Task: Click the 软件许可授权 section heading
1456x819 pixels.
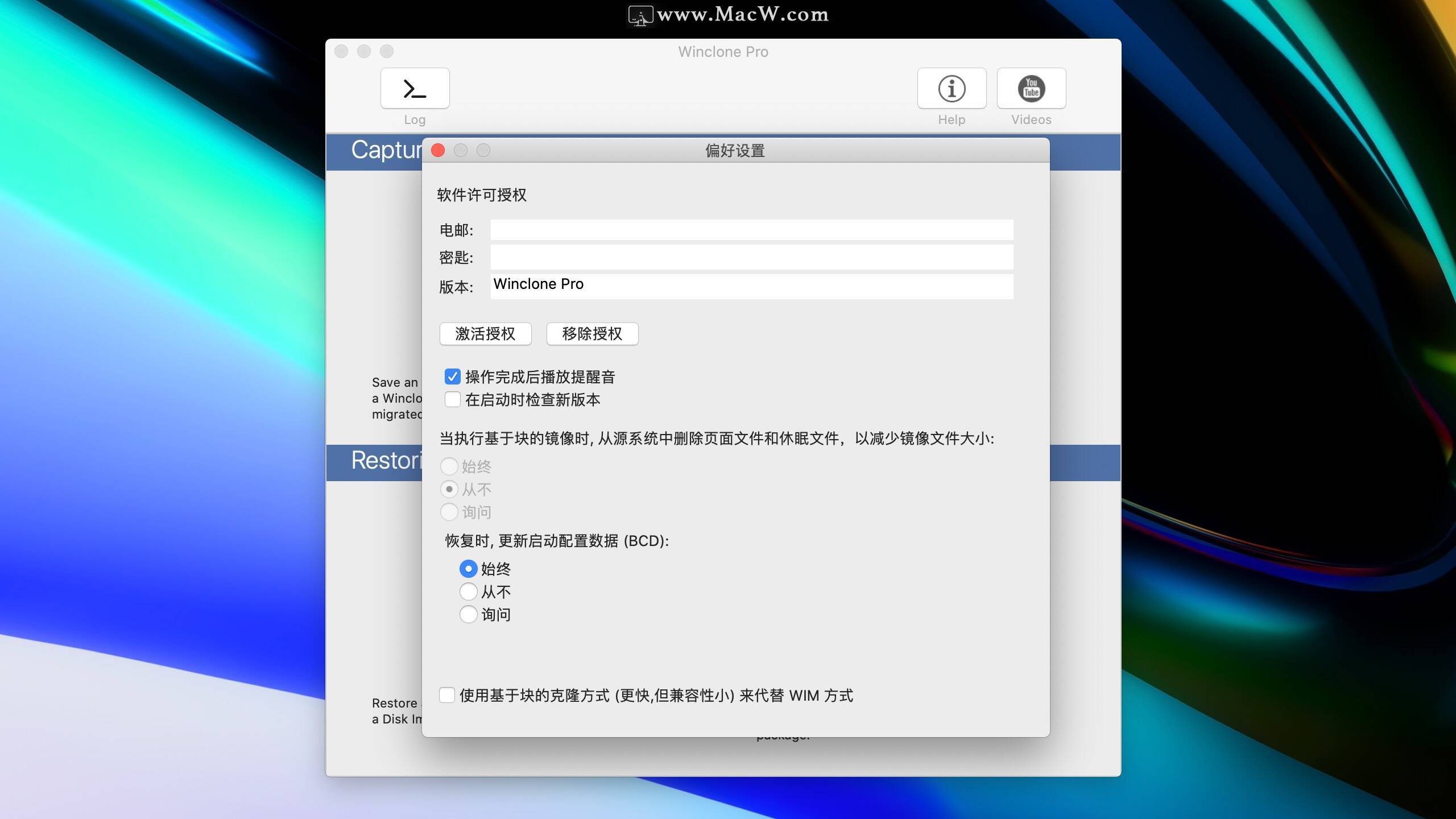Action: click(482, 195)
